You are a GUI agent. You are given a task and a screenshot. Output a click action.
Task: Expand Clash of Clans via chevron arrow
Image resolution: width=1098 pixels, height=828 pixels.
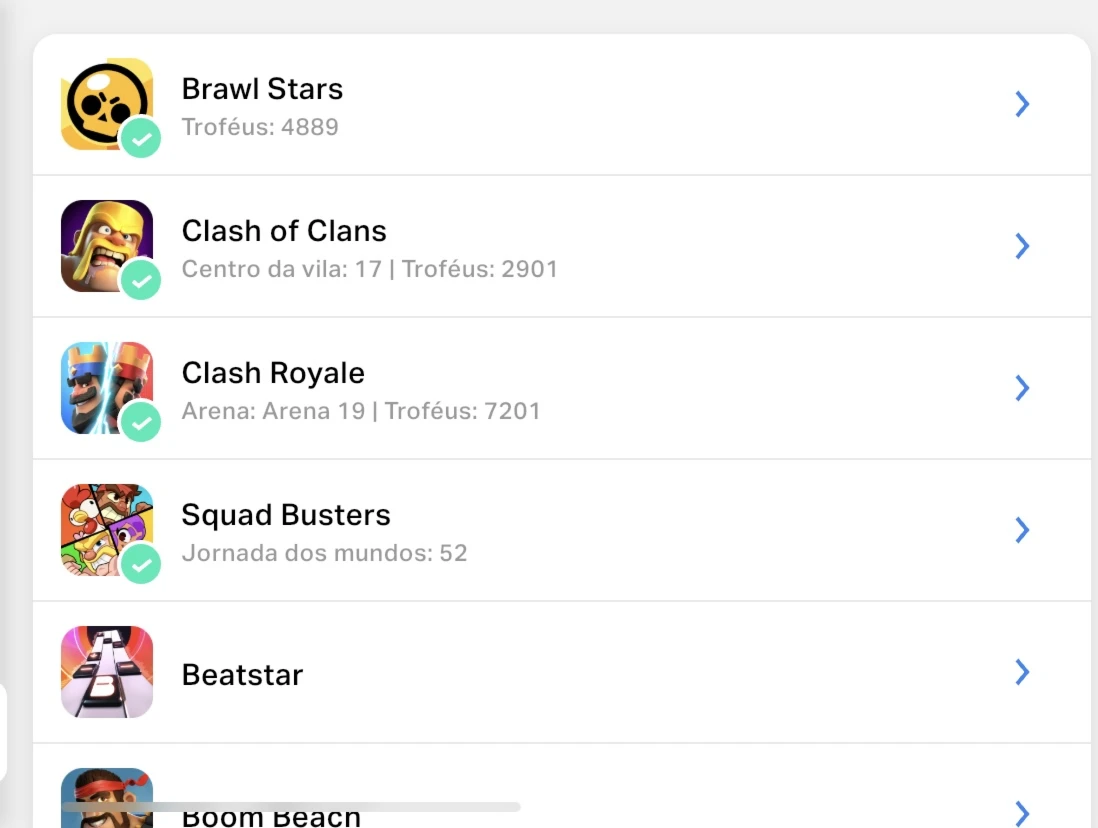1022,246
